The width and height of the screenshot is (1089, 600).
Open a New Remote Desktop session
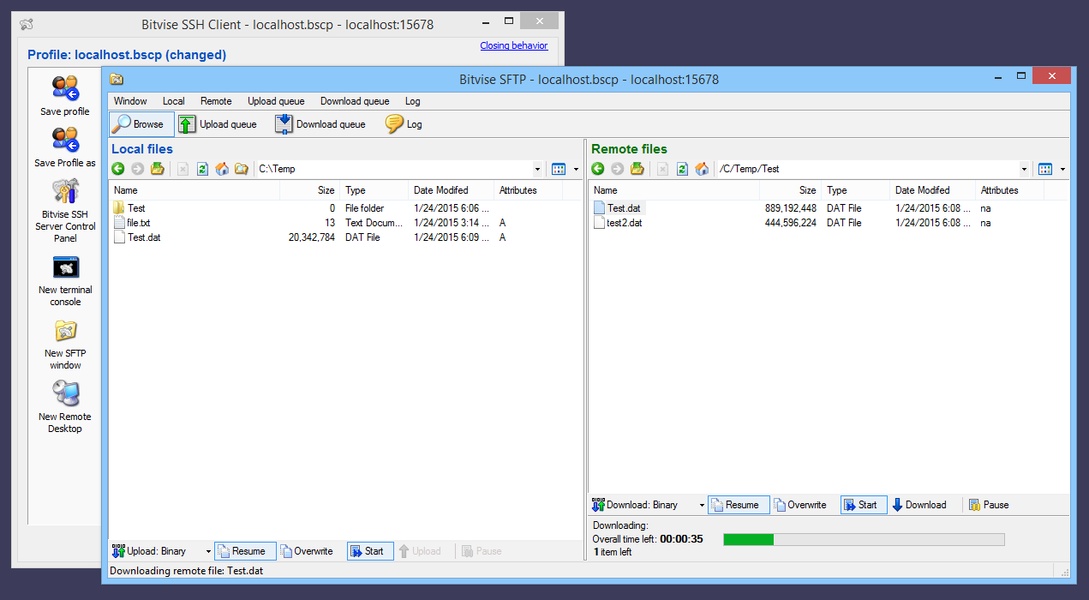pos(65,395)
